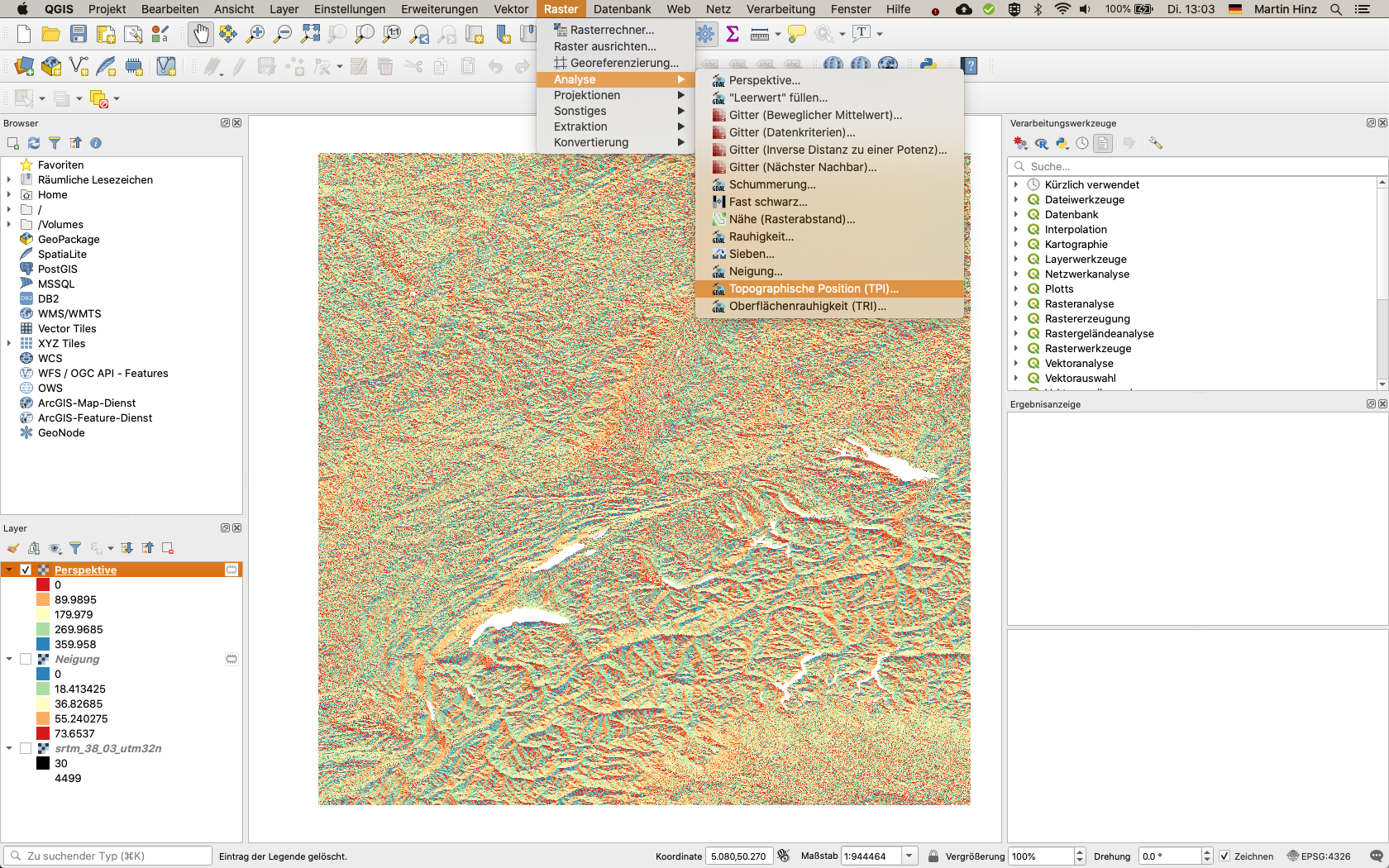
Task: Expand the Rasteranalyse toolbox group
Action: (1016, 304)
